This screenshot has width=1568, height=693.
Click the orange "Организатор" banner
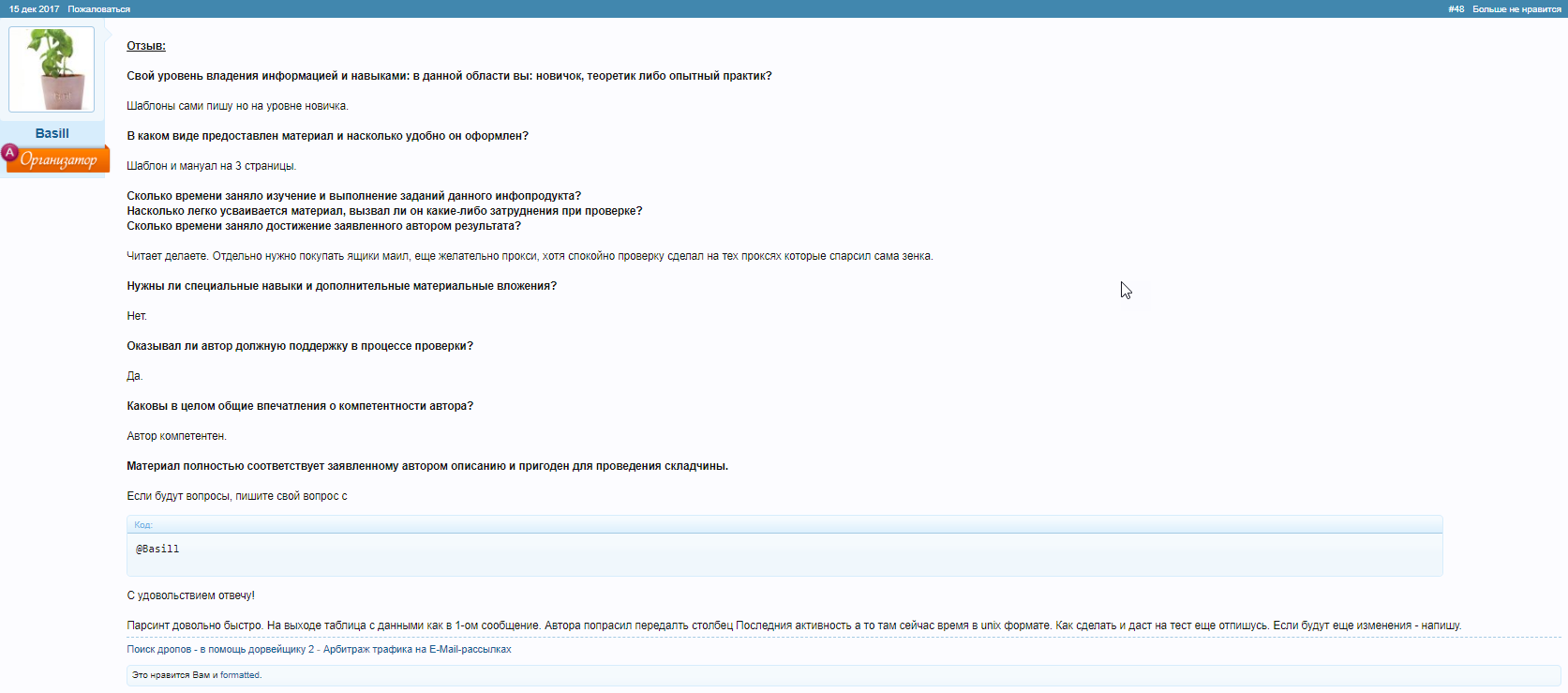(59, 160)
